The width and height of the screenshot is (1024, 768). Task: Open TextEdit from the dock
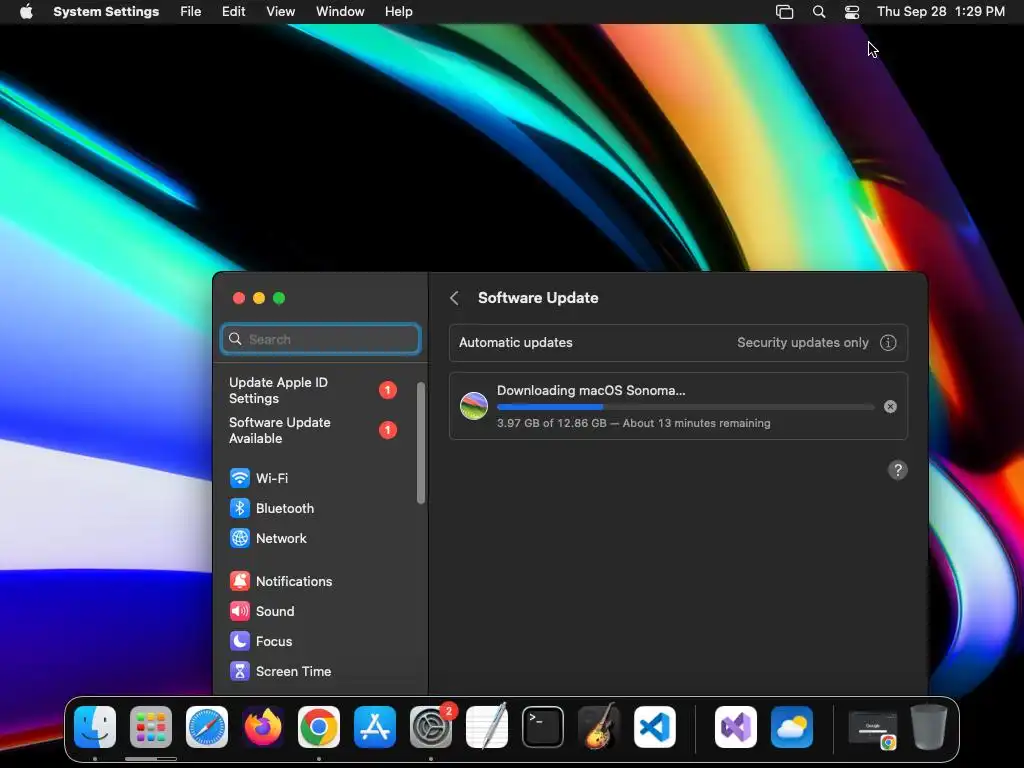(487, 727)
